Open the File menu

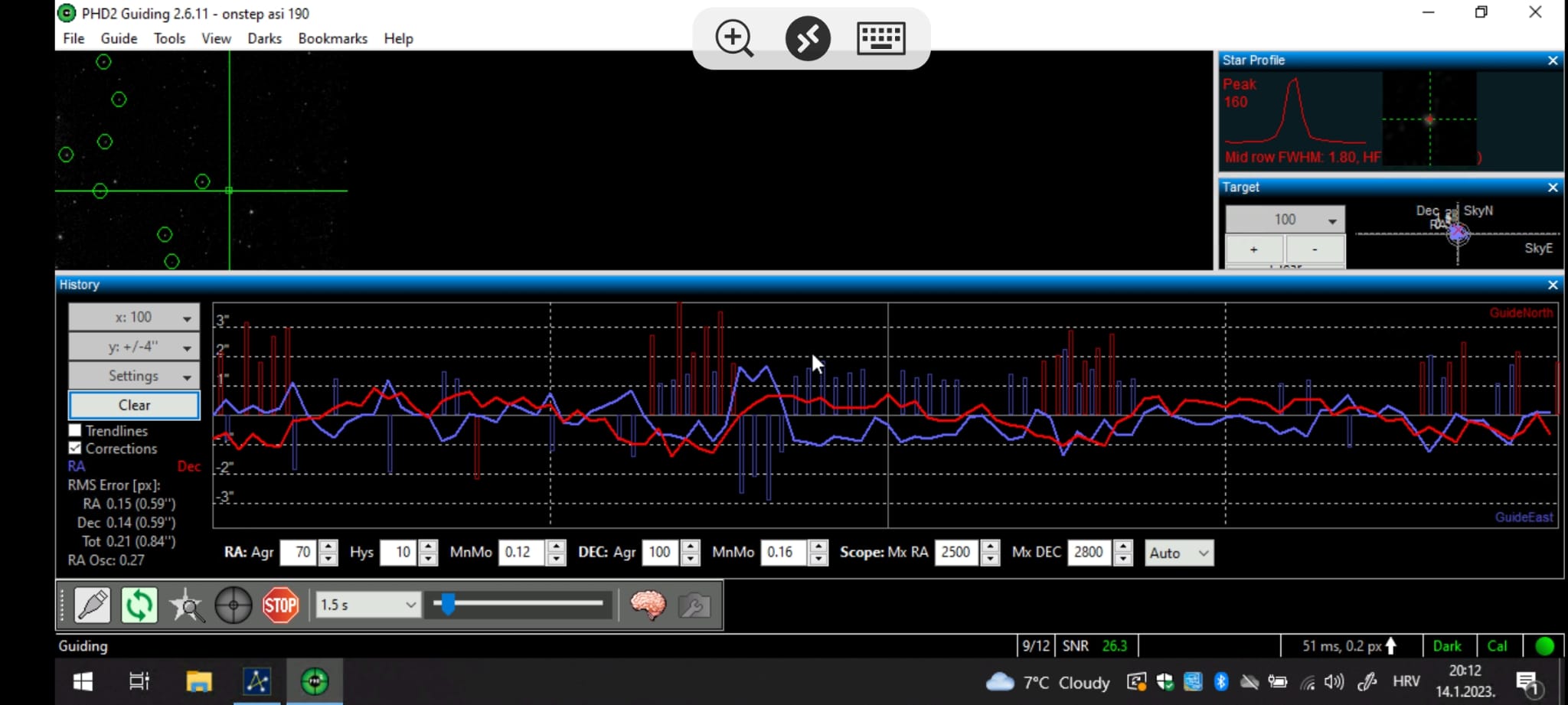click(73, 38)
